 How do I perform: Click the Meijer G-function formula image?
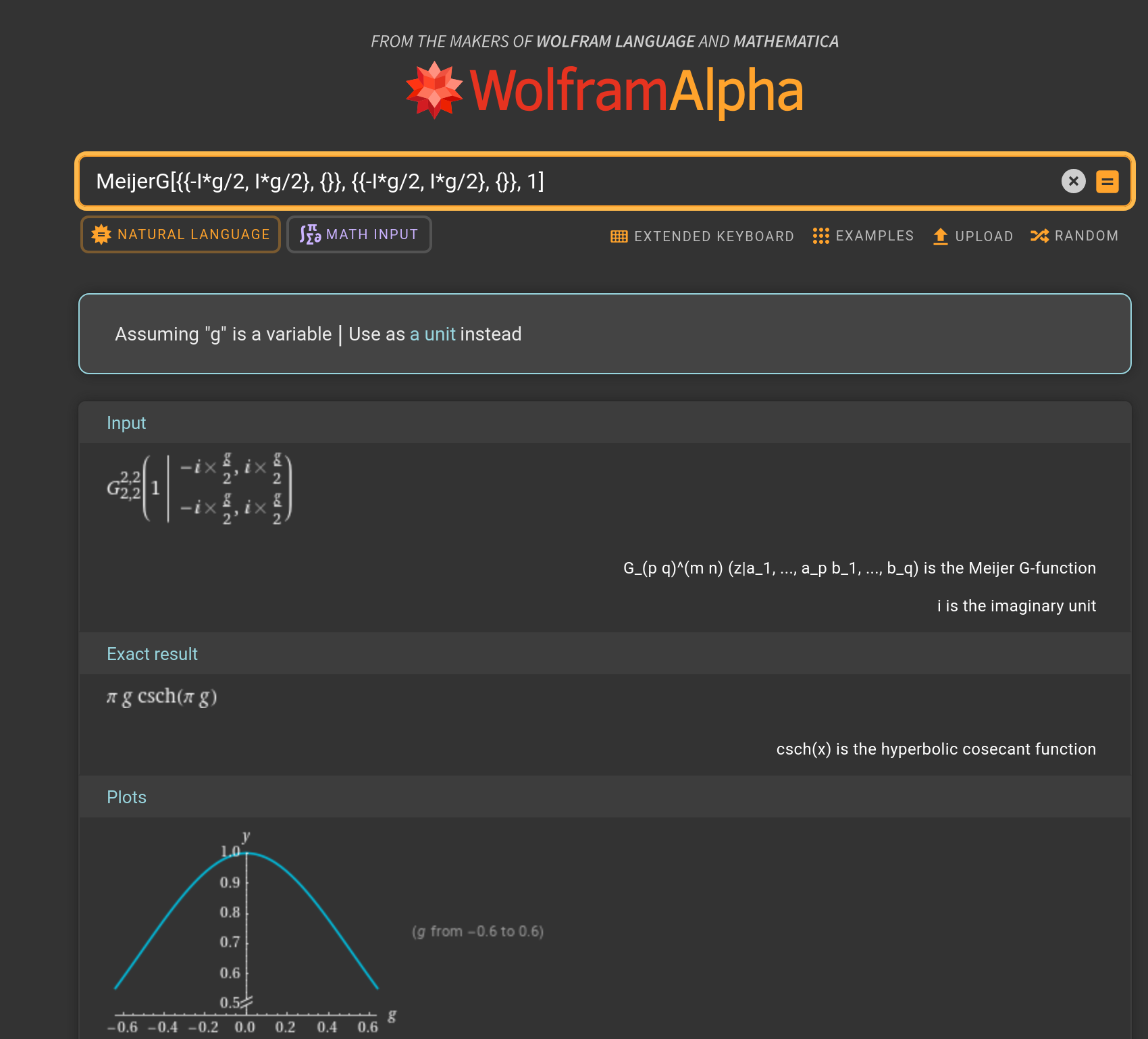click(199, 488)
